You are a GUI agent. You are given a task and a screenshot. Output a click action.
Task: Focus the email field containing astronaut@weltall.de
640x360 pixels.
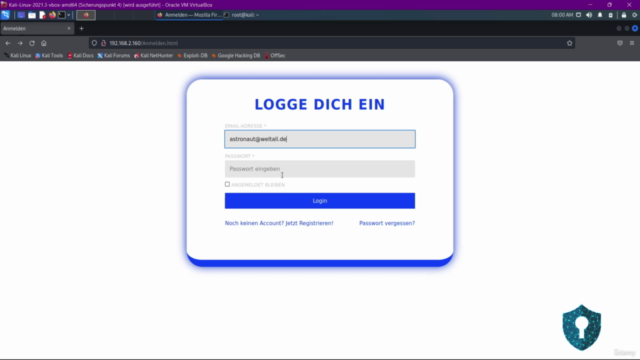320,139
